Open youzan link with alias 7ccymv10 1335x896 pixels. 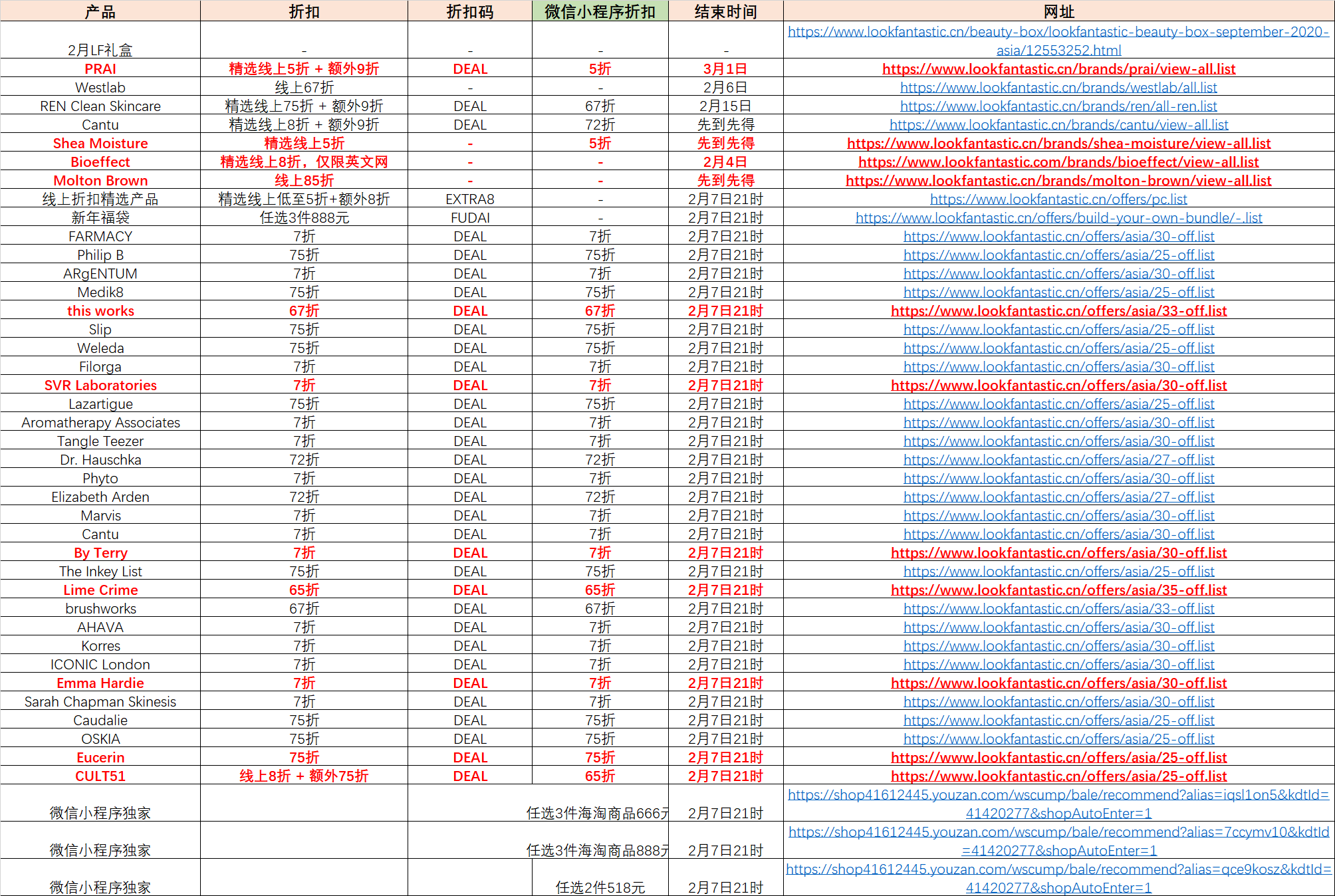pyautogui.click(x=1058, y=841)
